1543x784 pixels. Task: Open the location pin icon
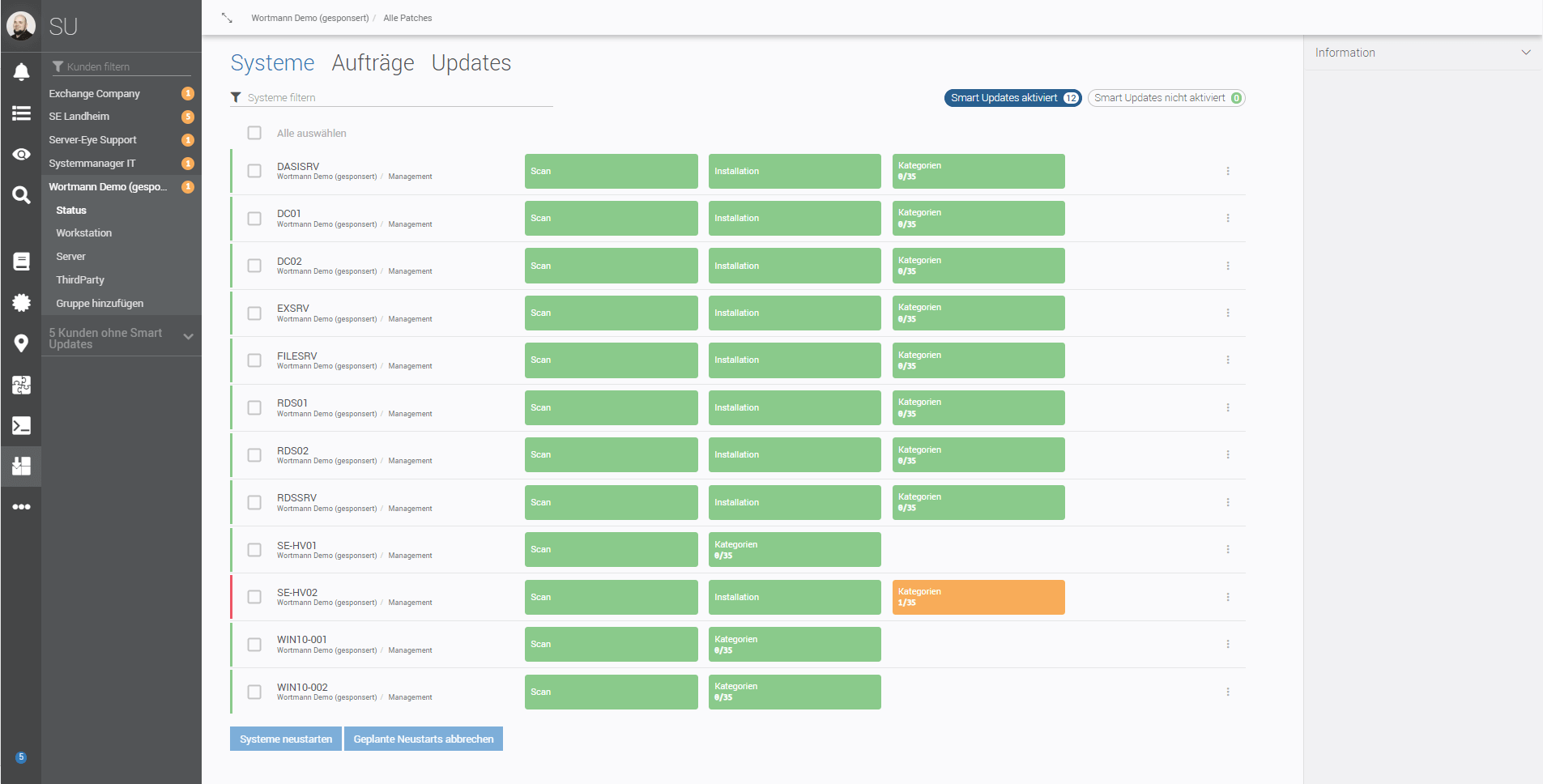[21, 343]
